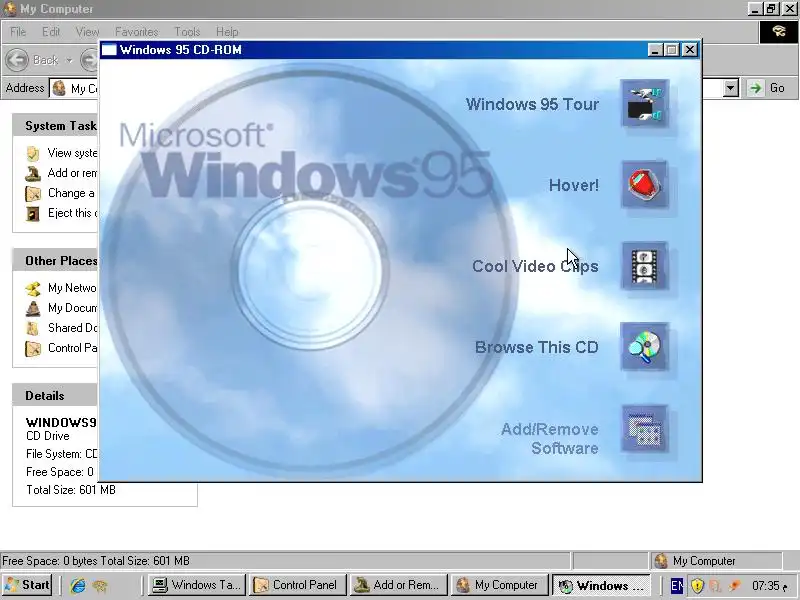This screenshot has height=600, width=800.
Task: Click the Windows 95 CD-ROM title bar icon
Action: (x=109, y=49)
